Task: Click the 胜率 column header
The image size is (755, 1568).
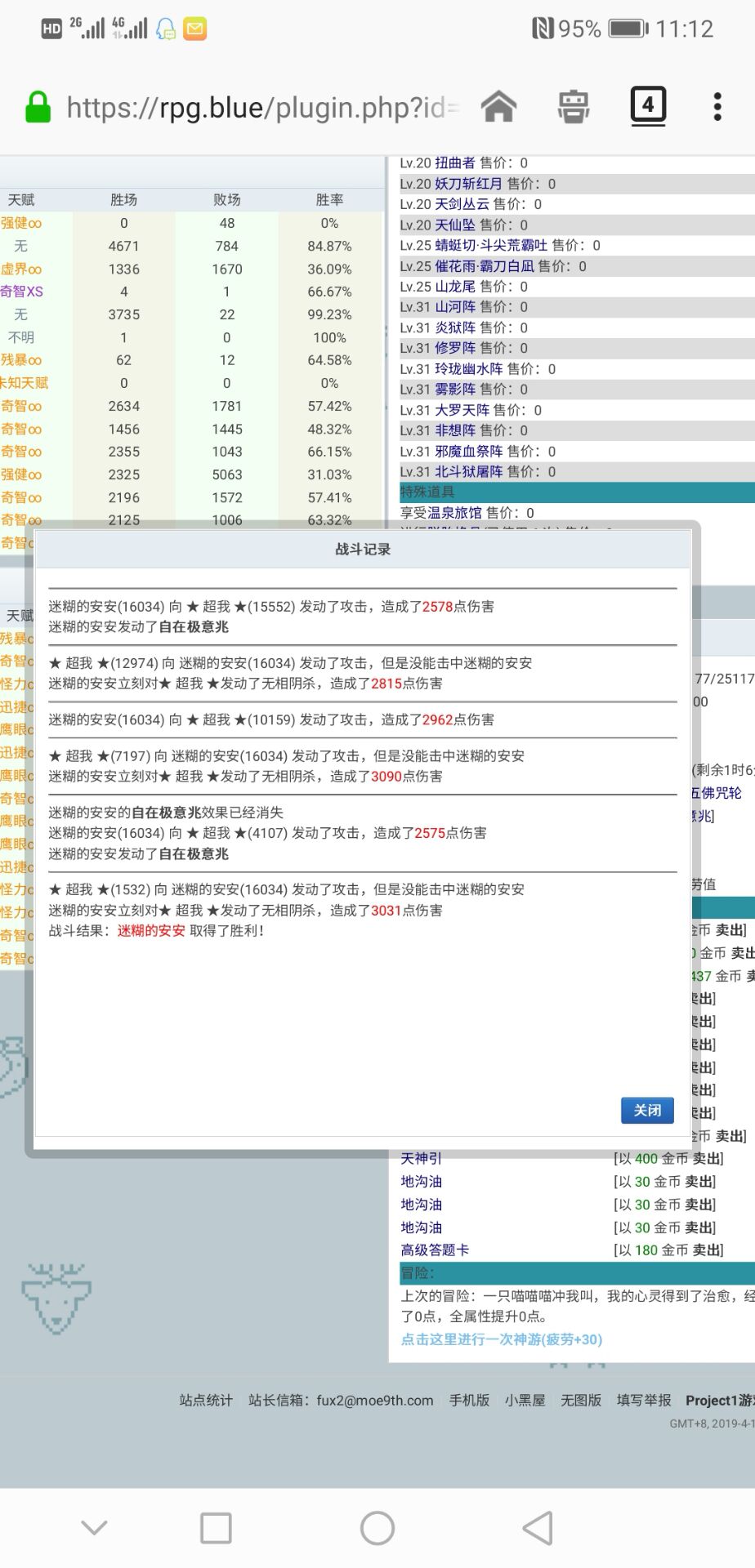Action: (329, 200)
